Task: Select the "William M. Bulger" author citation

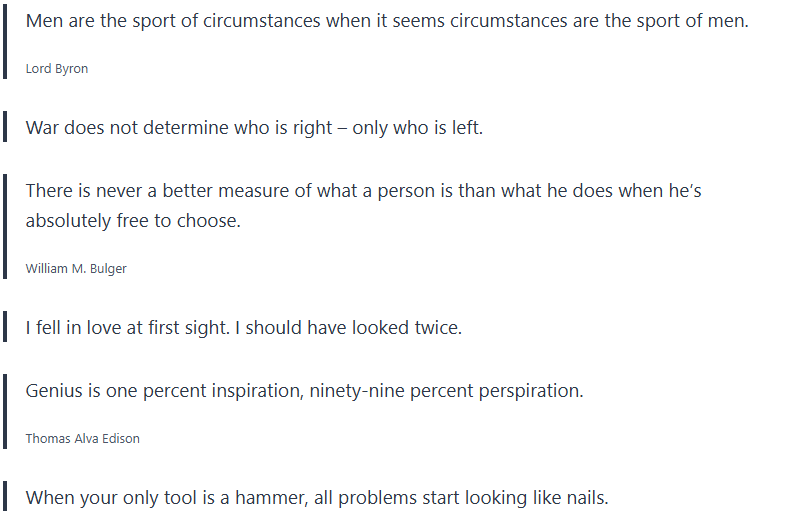Action: pyautogui.click(x=76, y=269)
